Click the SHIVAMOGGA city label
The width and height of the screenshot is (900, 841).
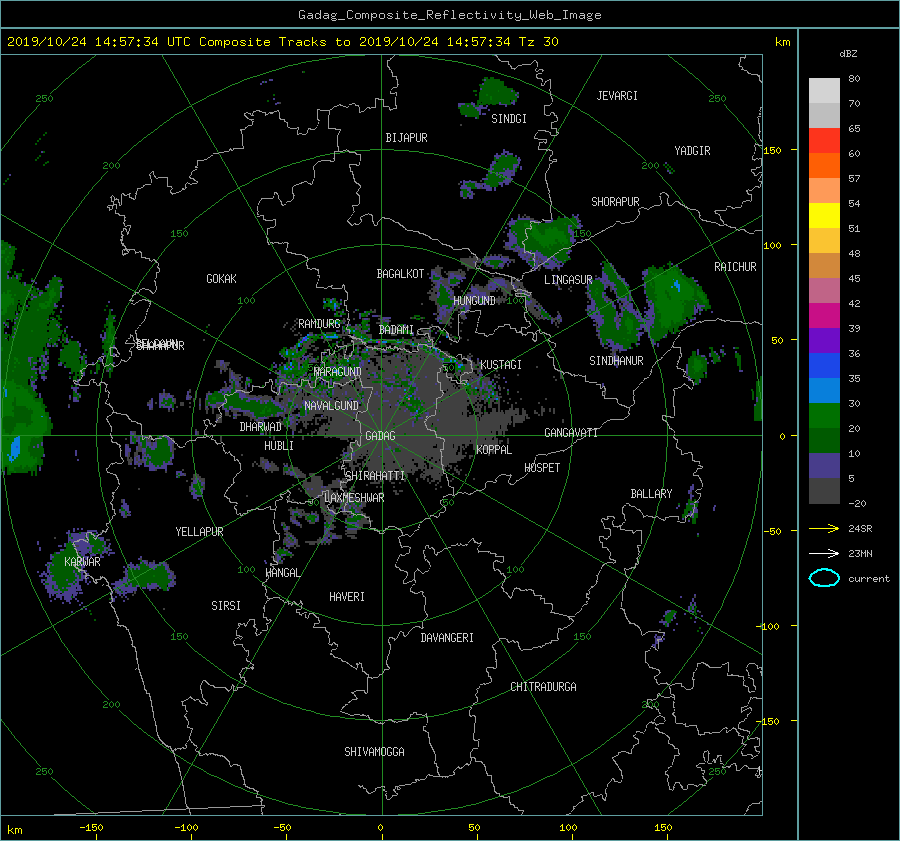click(x=374, y=752)
